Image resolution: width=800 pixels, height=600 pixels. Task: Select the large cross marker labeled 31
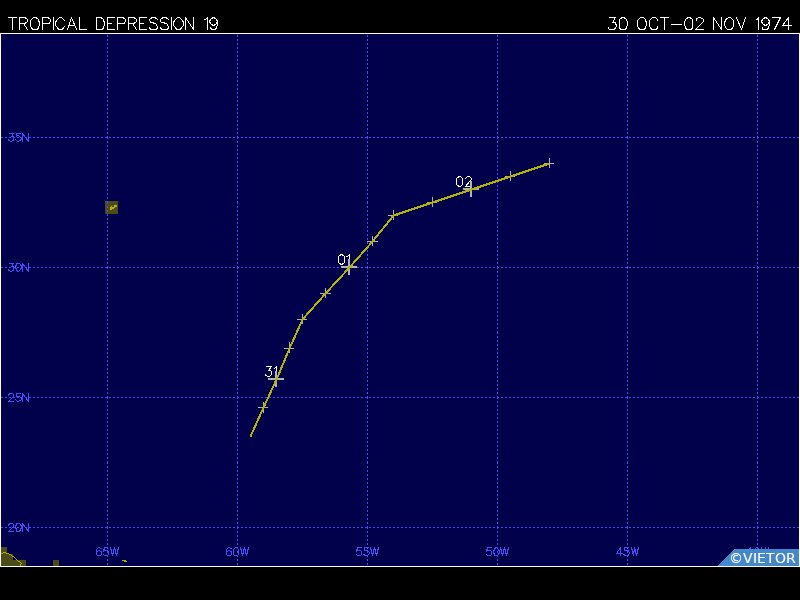[276, 379]
